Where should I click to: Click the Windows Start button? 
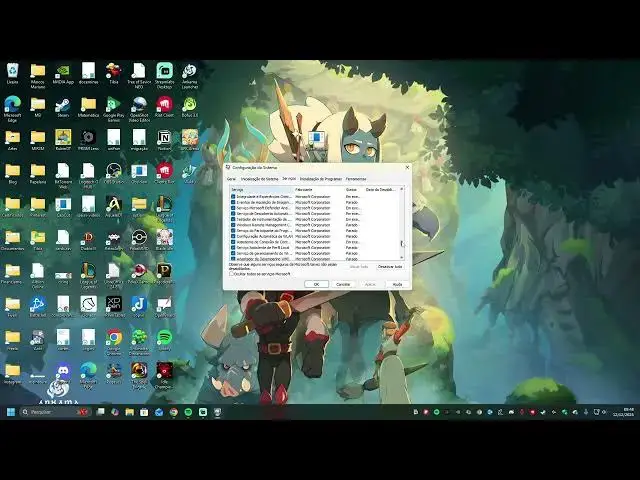[x=11, y=412]
